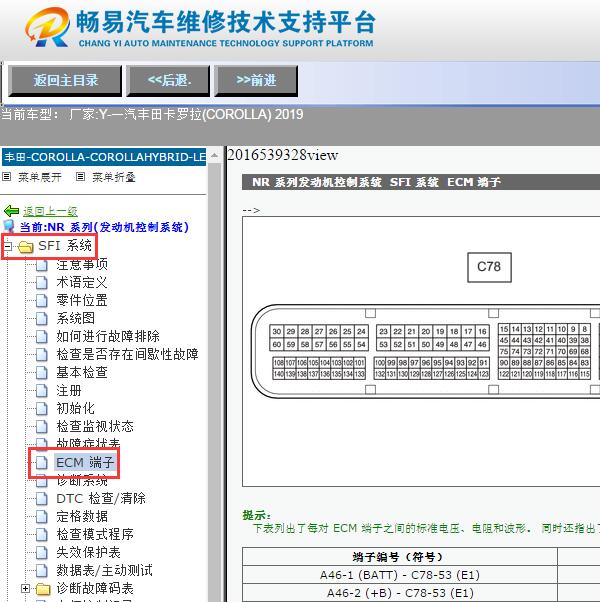
Task: Click the document icon next to 注册
Action: tap(42, 391)
